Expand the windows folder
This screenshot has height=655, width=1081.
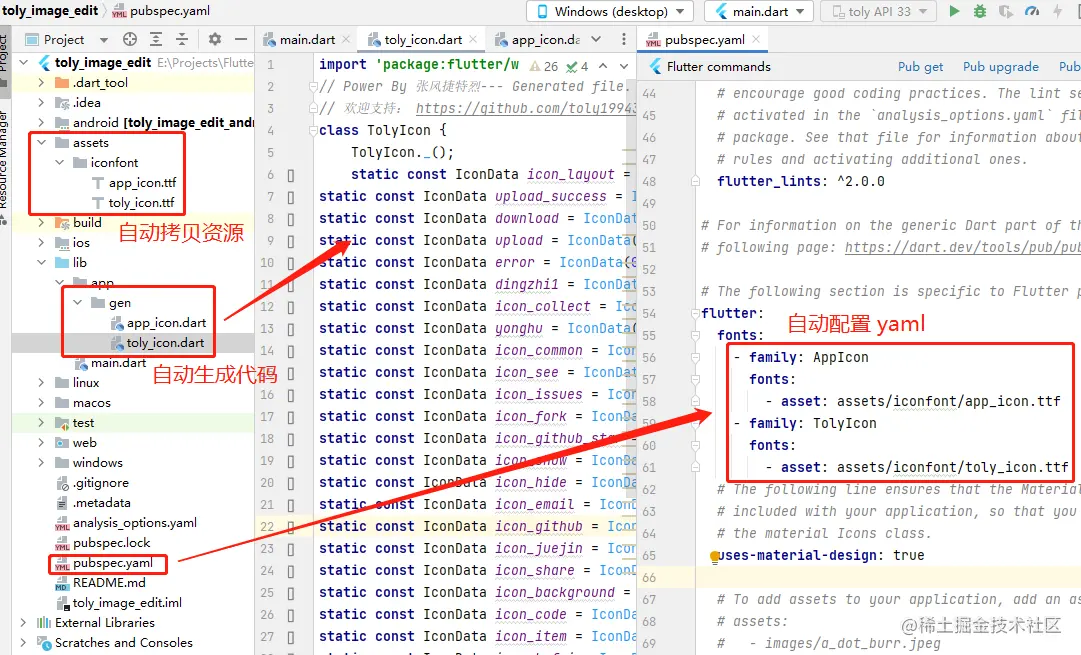(41, 463)
